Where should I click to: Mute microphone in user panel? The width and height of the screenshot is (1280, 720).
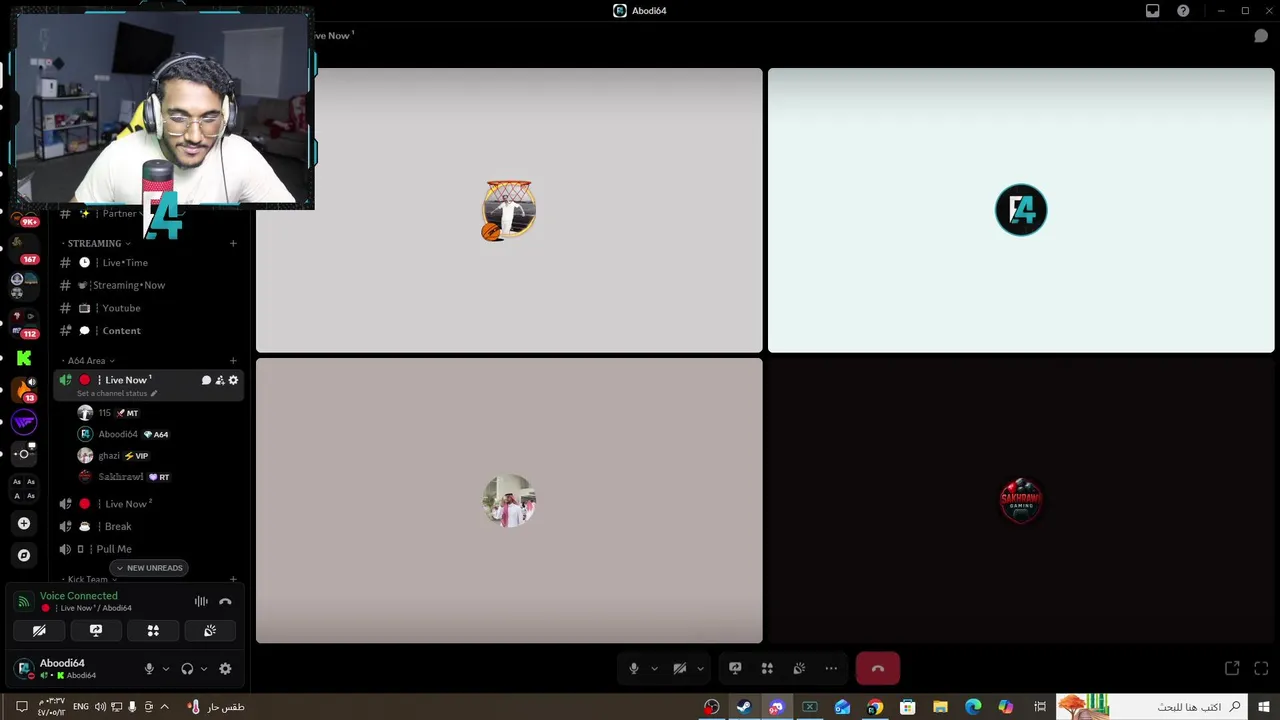tap(149, 669)
